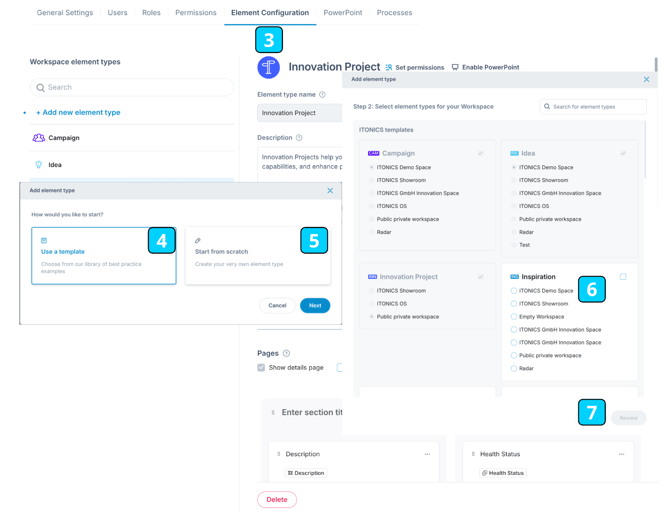The image size is (670, 525).
Task: Select Campaign in the element types list
Action: point(132,138)
